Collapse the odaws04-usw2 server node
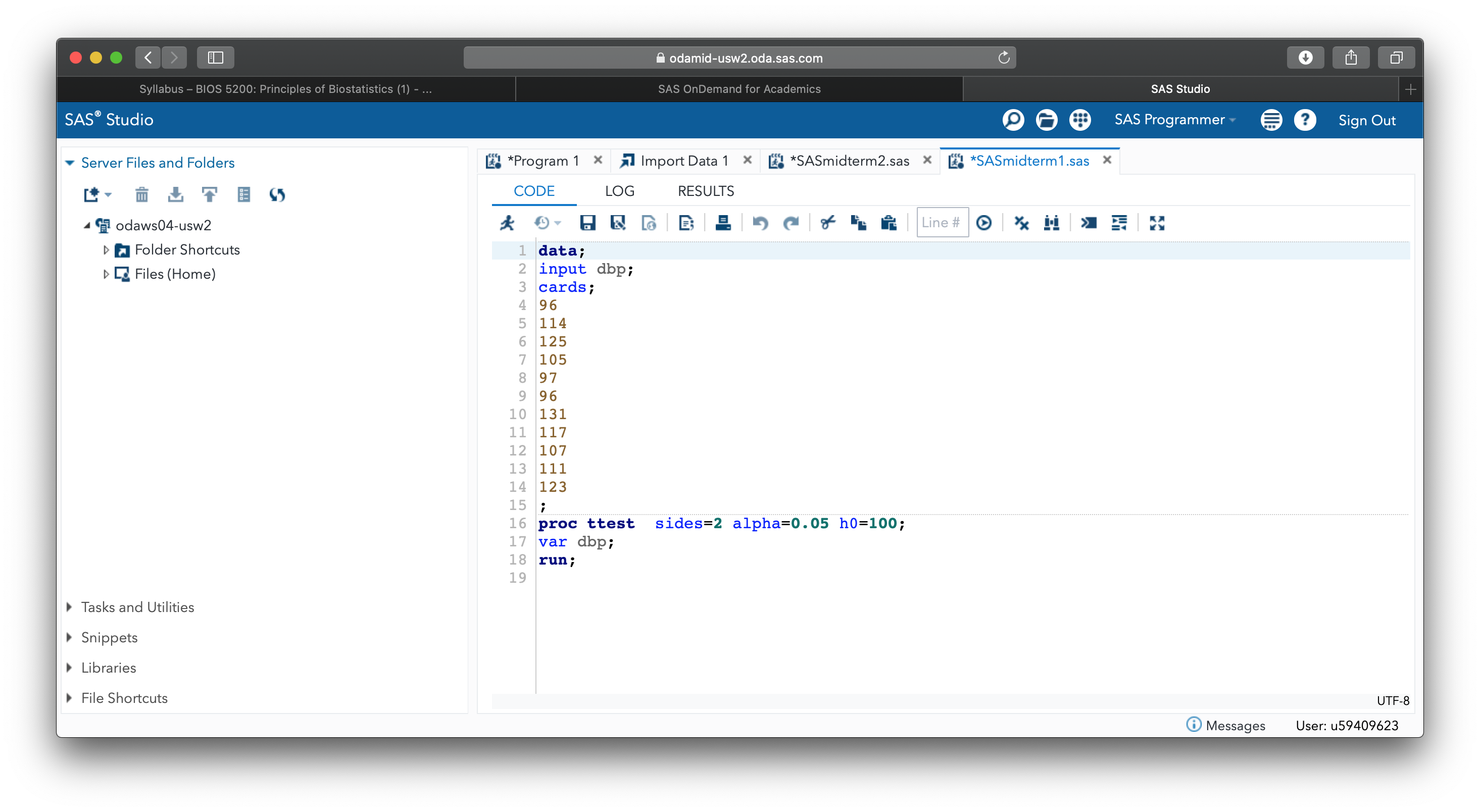1480x812 pixels. (87, 226)
